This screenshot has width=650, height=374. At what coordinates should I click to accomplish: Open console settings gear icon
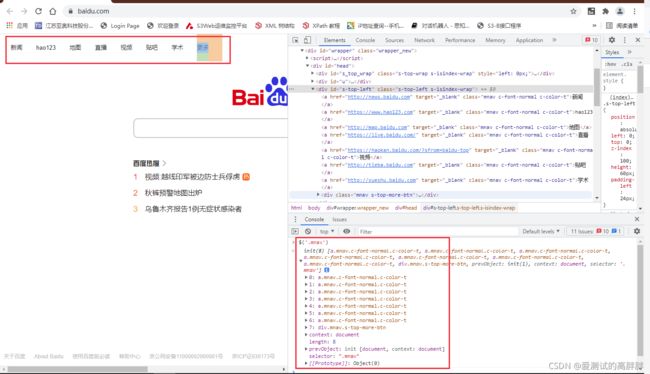point(637,231)
